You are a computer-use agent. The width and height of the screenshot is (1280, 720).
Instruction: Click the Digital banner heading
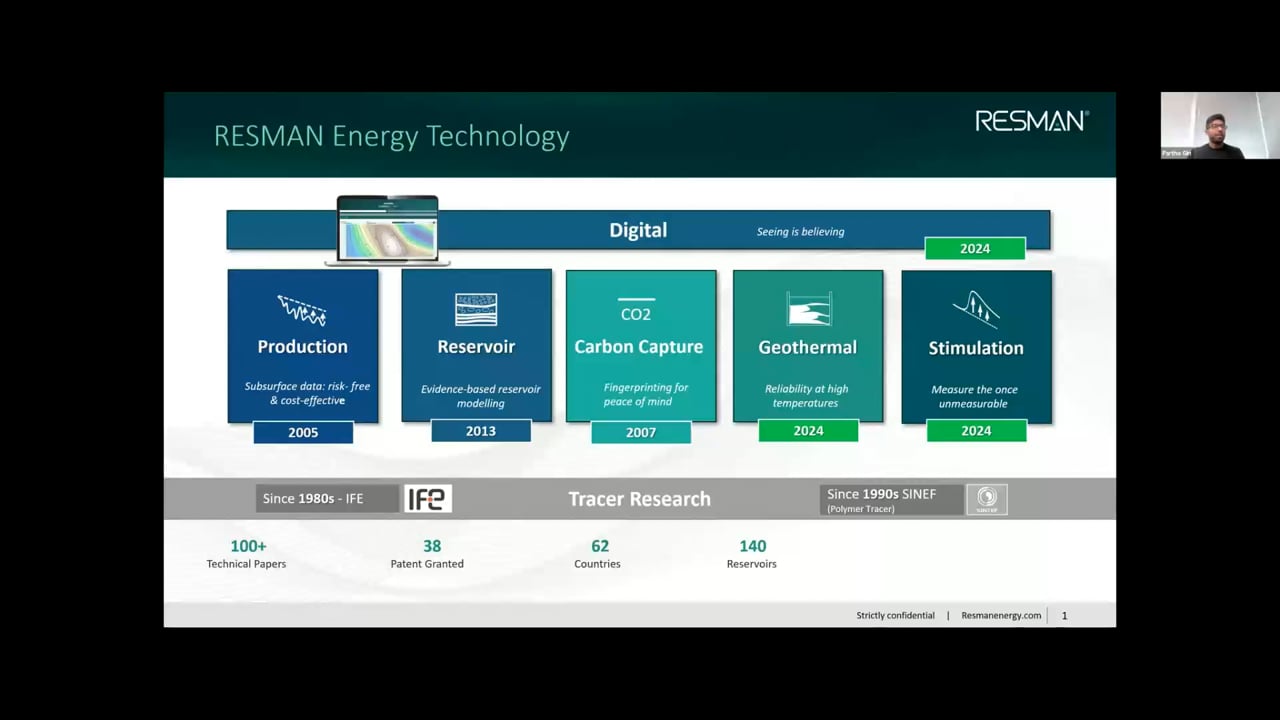pos(638,230)
